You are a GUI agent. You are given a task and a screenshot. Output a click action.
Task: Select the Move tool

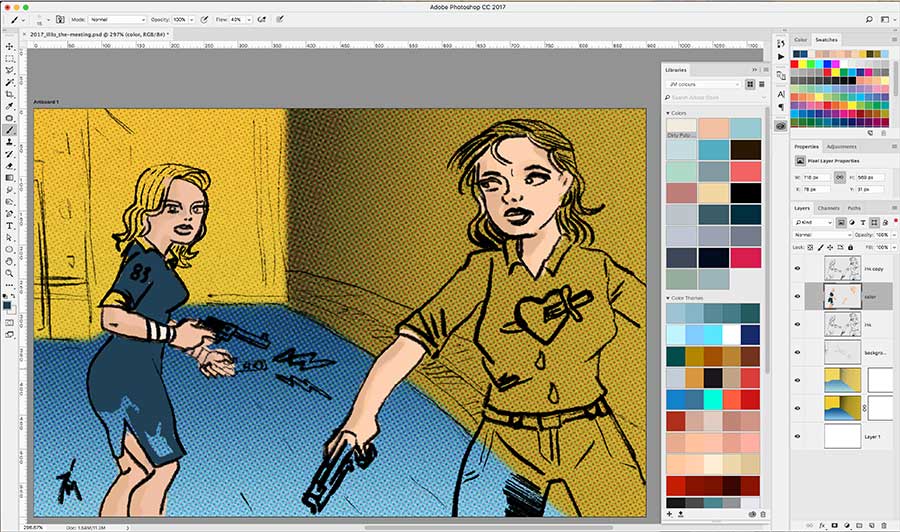10,47
